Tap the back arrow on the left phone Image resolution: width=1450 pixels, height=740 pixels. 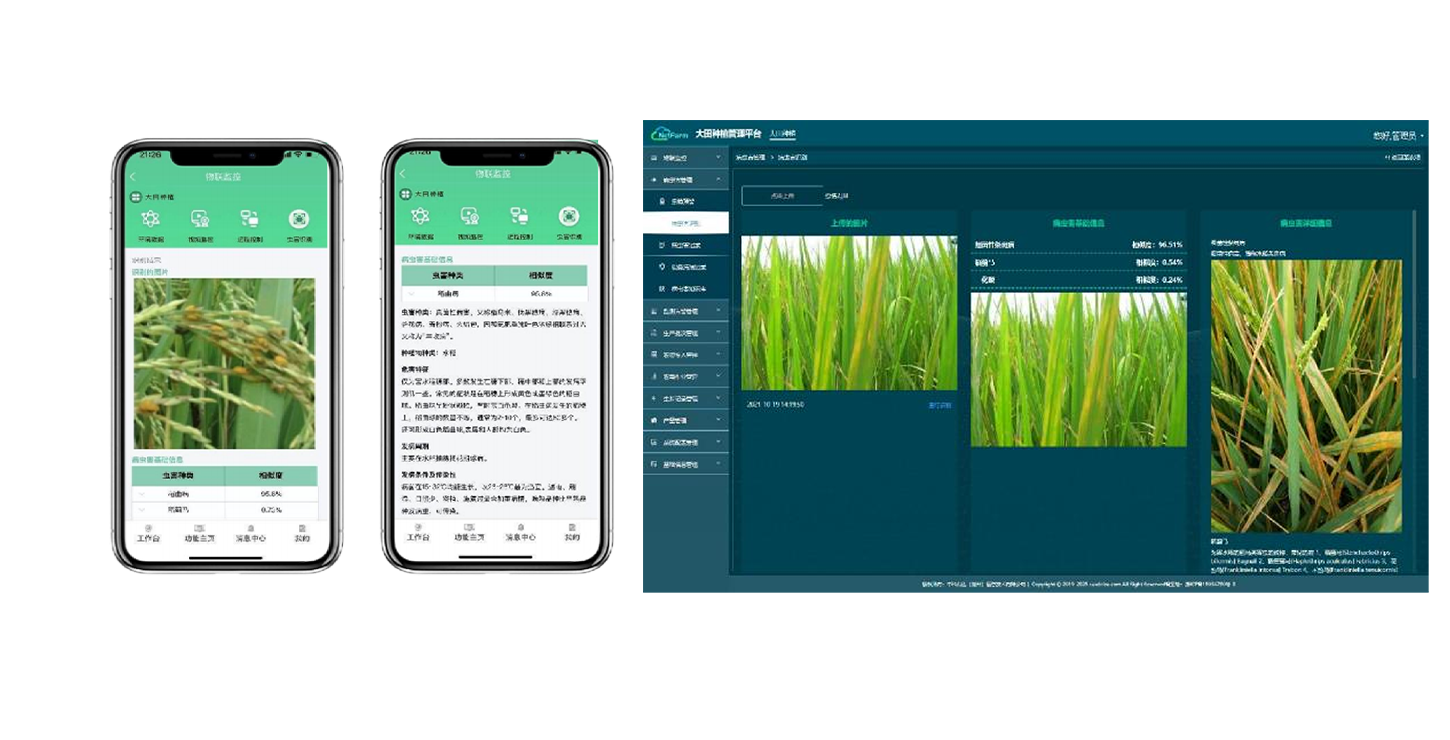[134, 176]
